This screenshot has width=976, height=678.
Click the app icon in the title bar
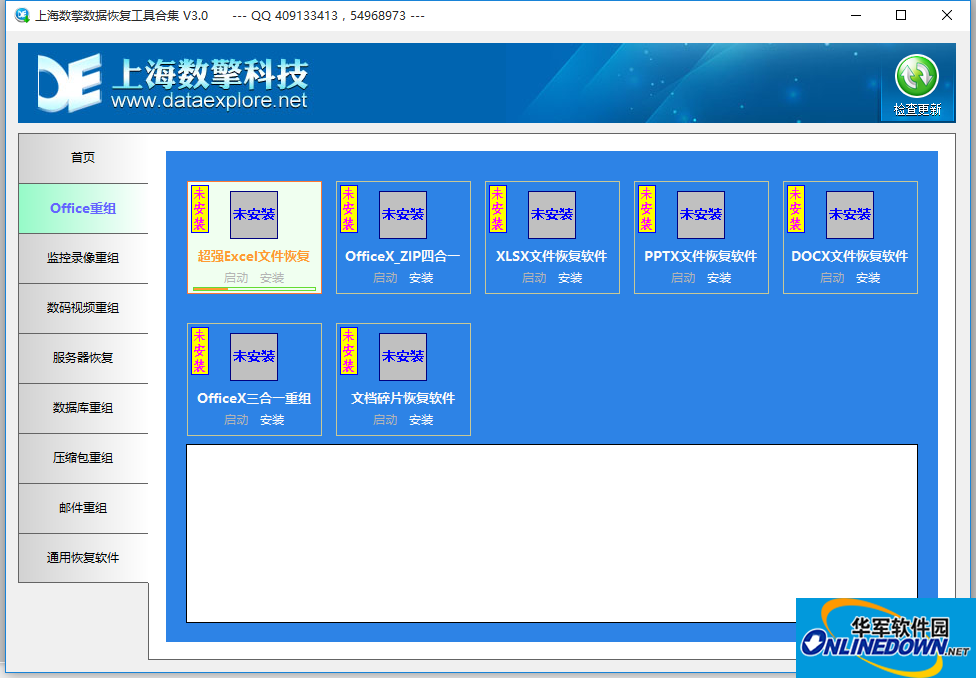(x=22, y=16)
